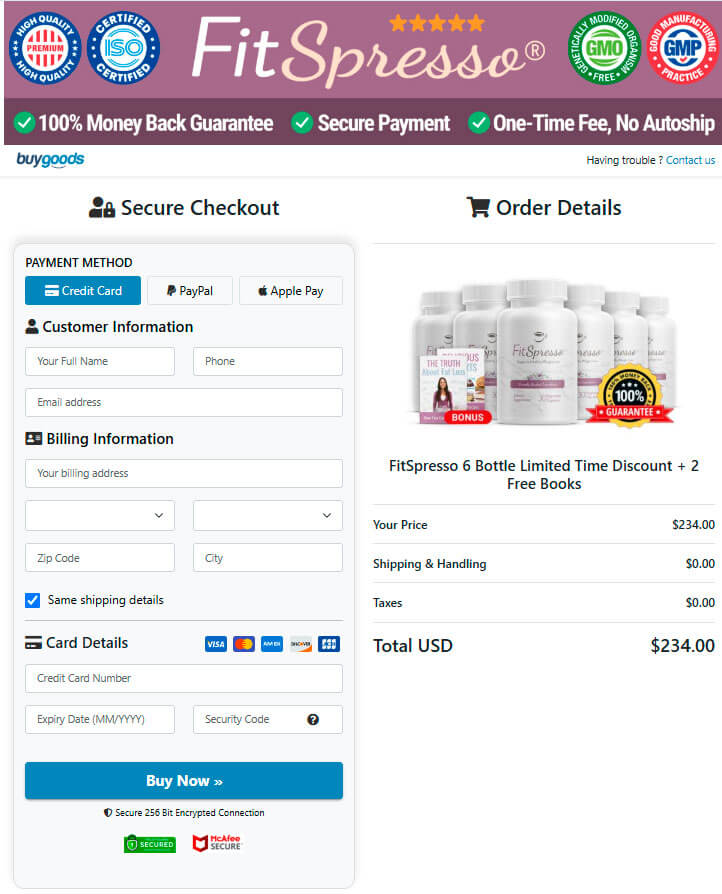
Task: Open the right billing dropdown
Action: [x=268, y=515]
